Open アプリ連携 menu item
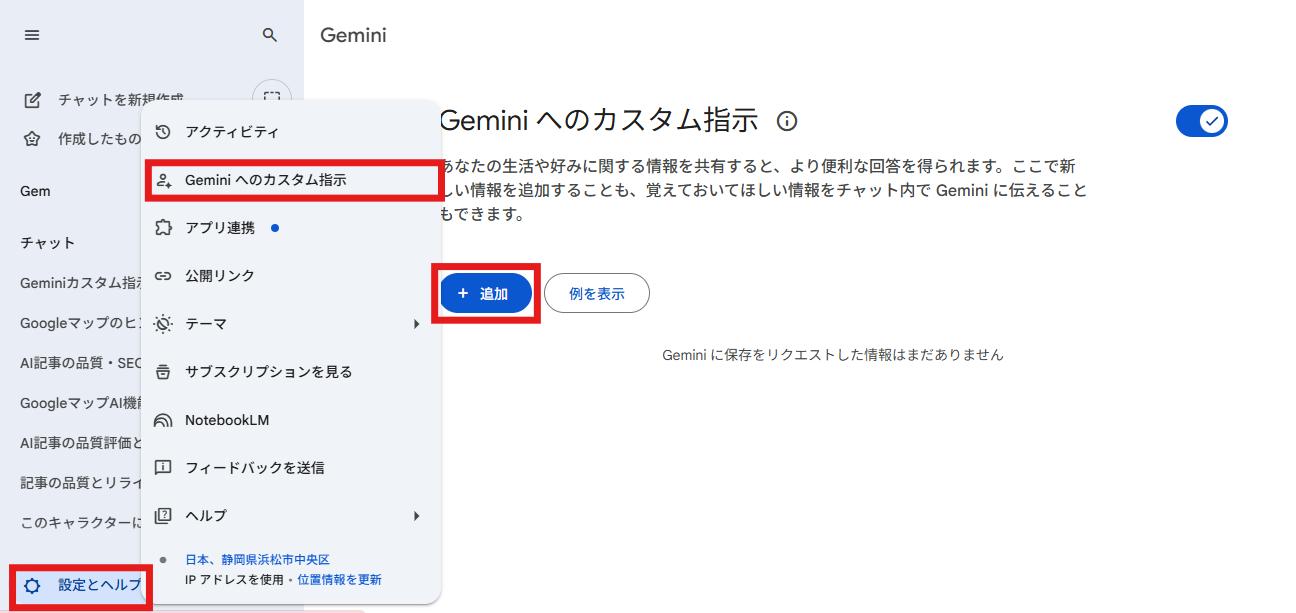Image resolution: width=1296 pixels, height=613 pixels. coord(220,228)
